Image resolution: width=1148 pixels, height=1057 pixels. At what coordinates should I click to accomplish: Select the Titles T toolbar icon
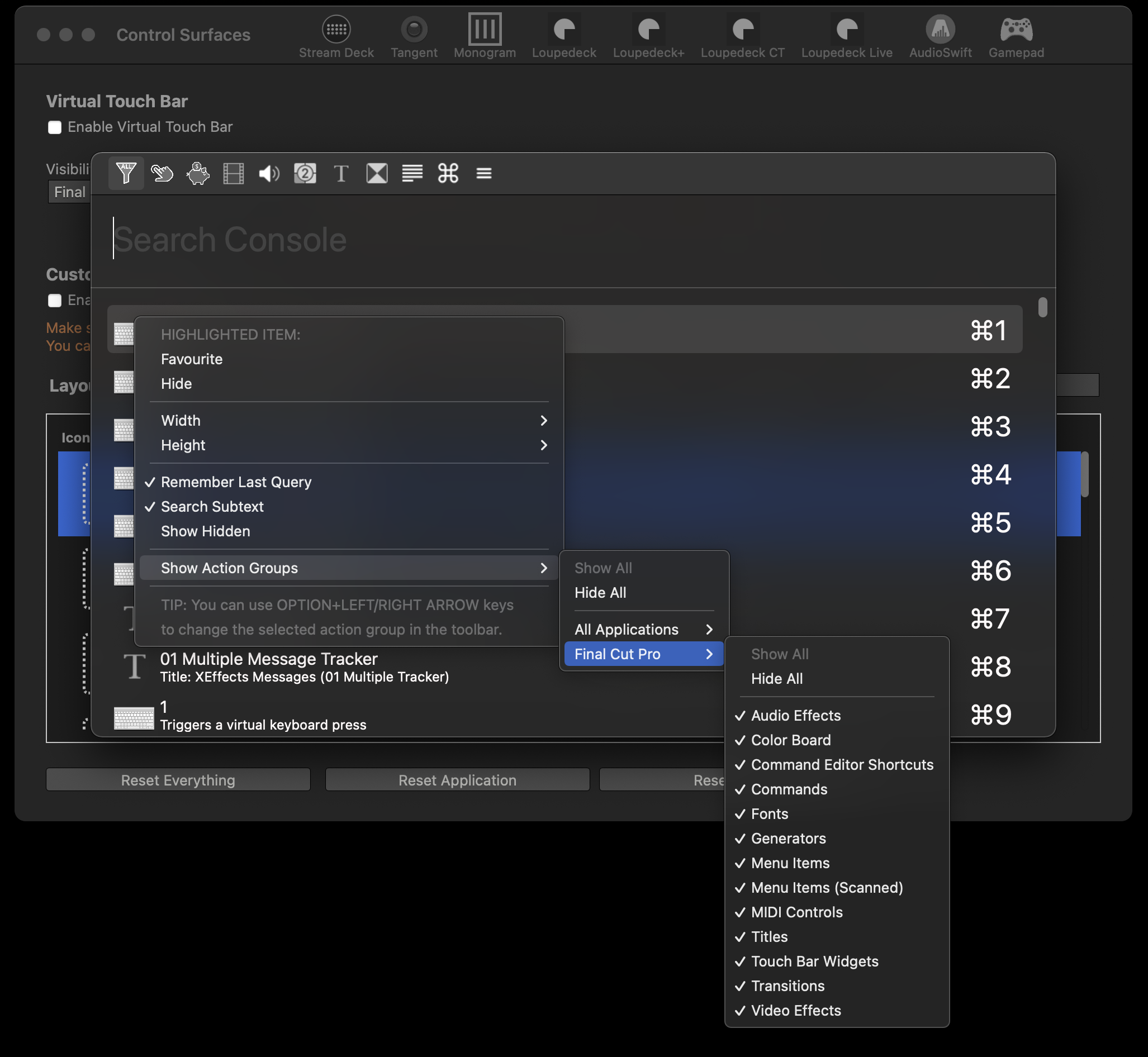click(341, 173)
